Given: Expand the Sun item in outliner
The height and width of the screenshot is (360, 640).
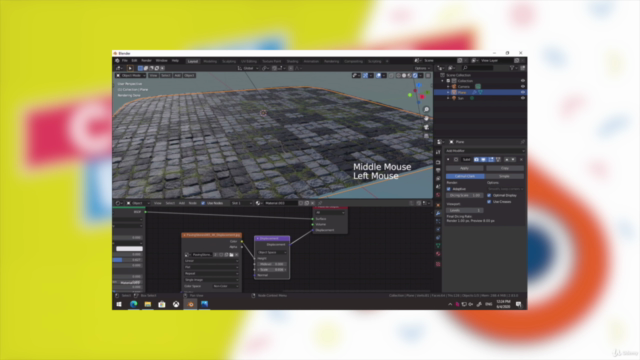Looking at the screenshot, I should point(448,98).
